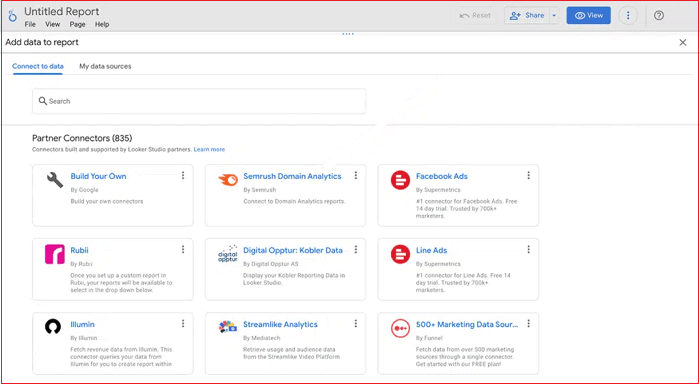Close the Add data to report panel
This screenshot has width=700, height=385.
683,42
